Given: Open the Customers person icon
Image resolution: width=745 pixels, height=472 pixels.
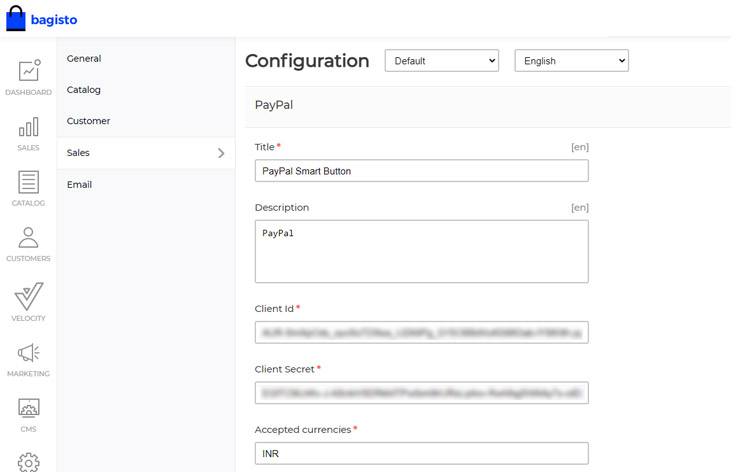Looking at the screenshot, I should point(29,238).
